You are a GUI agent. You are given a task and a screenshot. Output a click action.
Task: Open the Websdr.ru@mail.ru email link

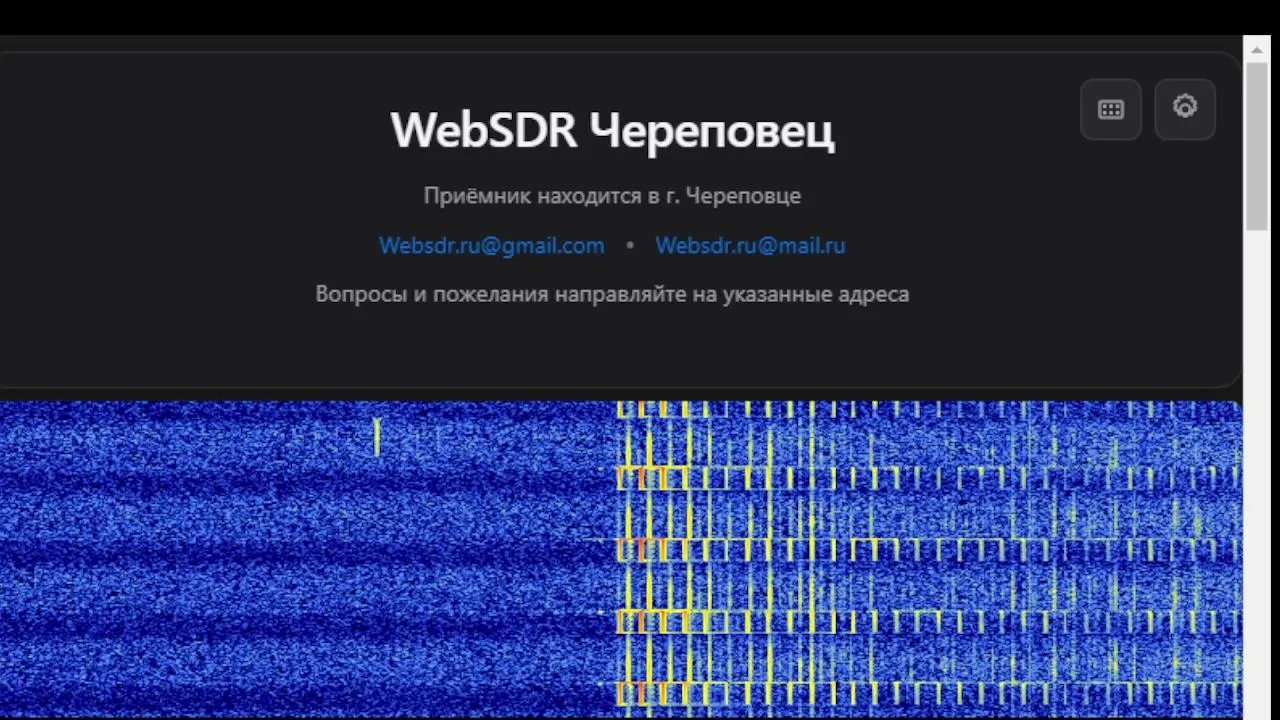750,245
